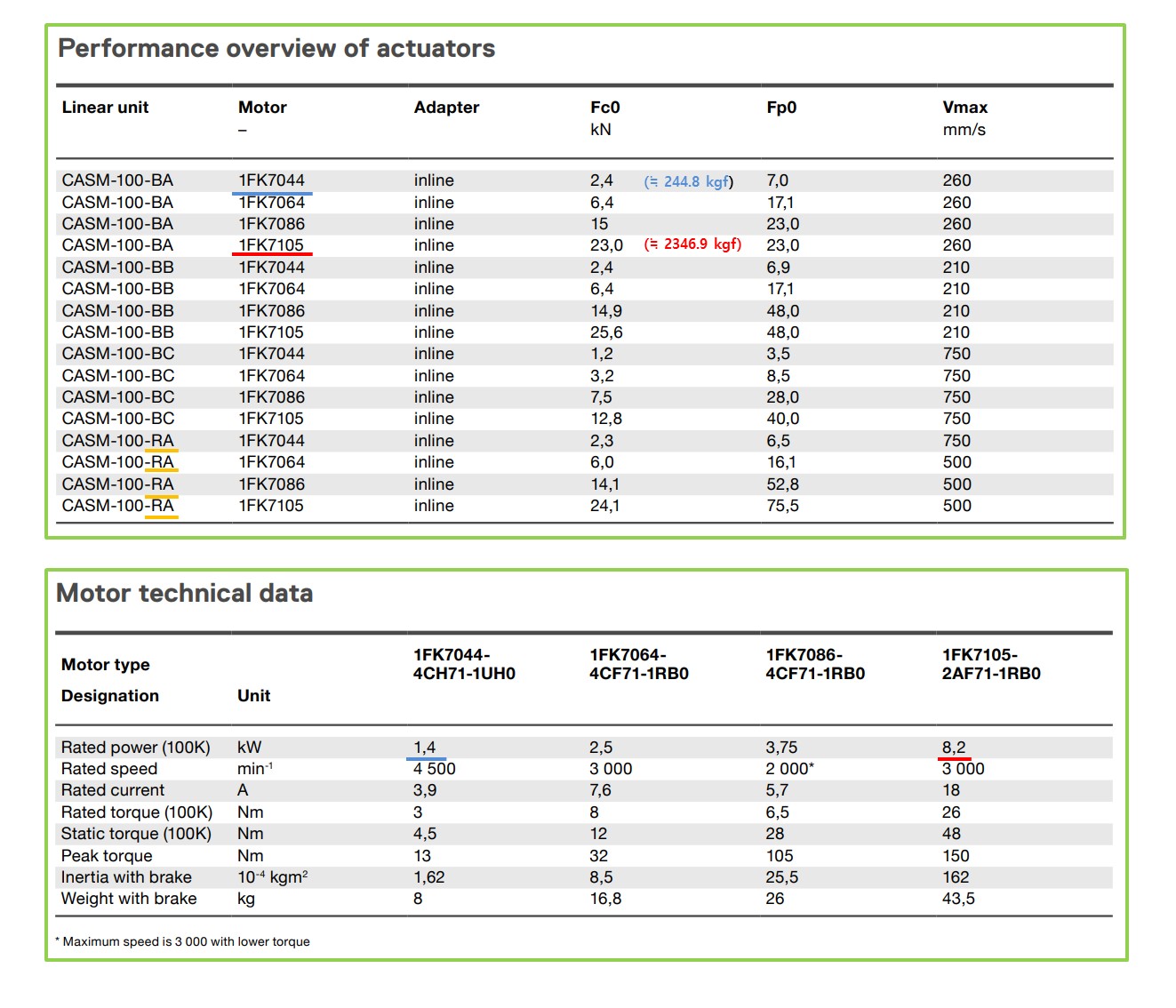Select rated speed value 2 000*
The height and width of the screenshot is (1008, 1176).
[x=790, y=769]
